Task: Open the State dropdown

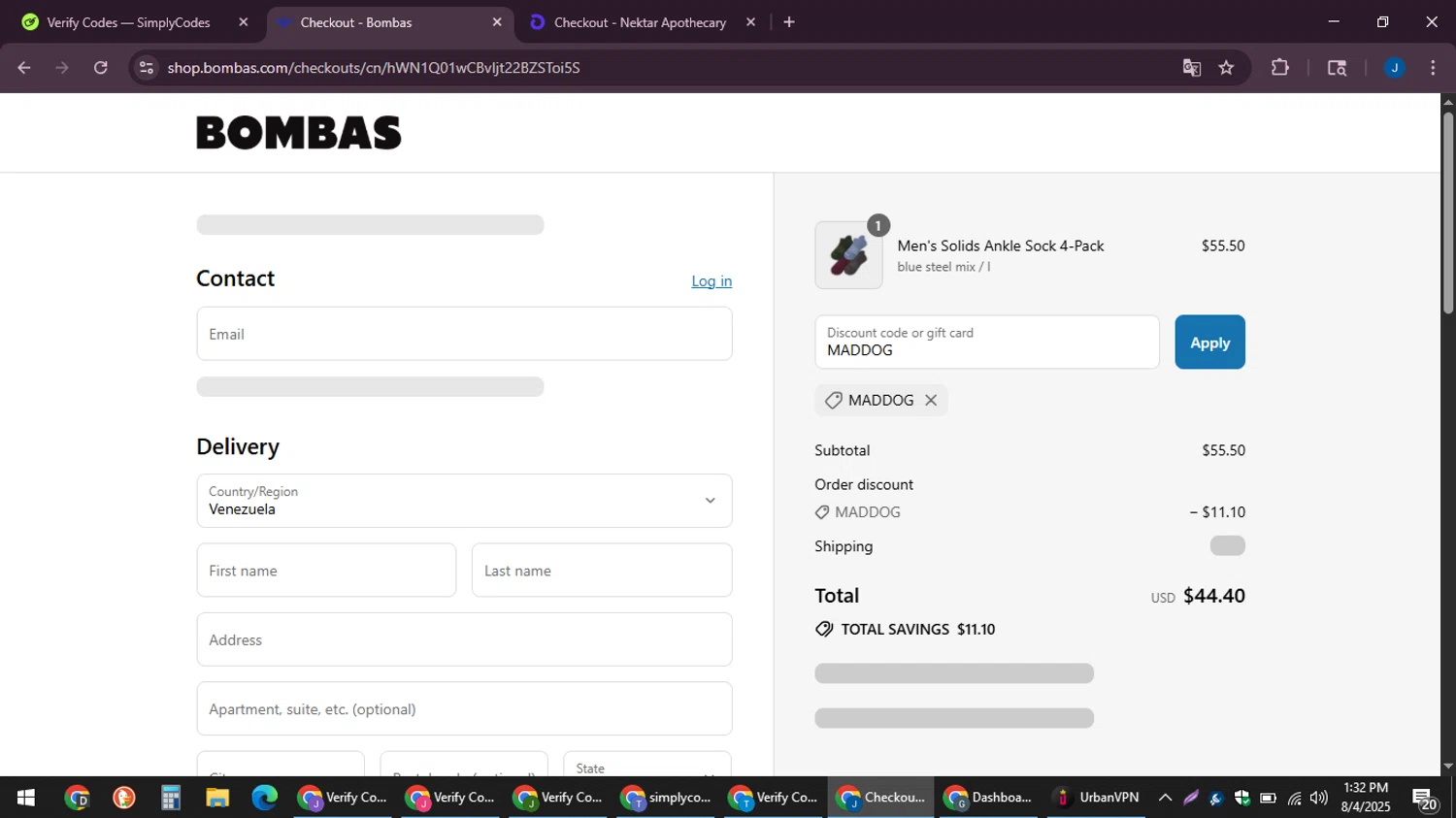Action: click(647, 765)
